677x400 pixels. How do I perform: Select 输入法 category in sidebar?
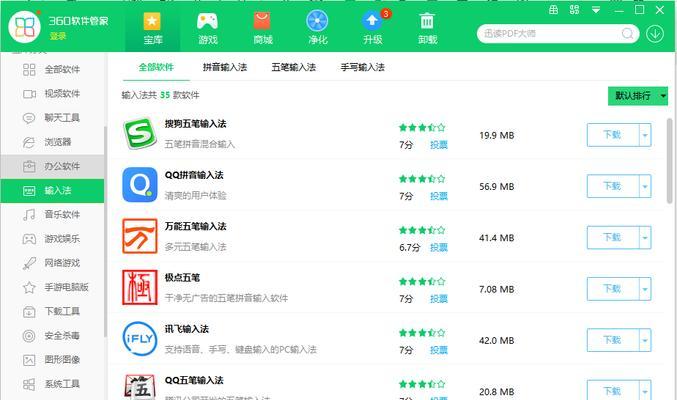coord(52,190)
